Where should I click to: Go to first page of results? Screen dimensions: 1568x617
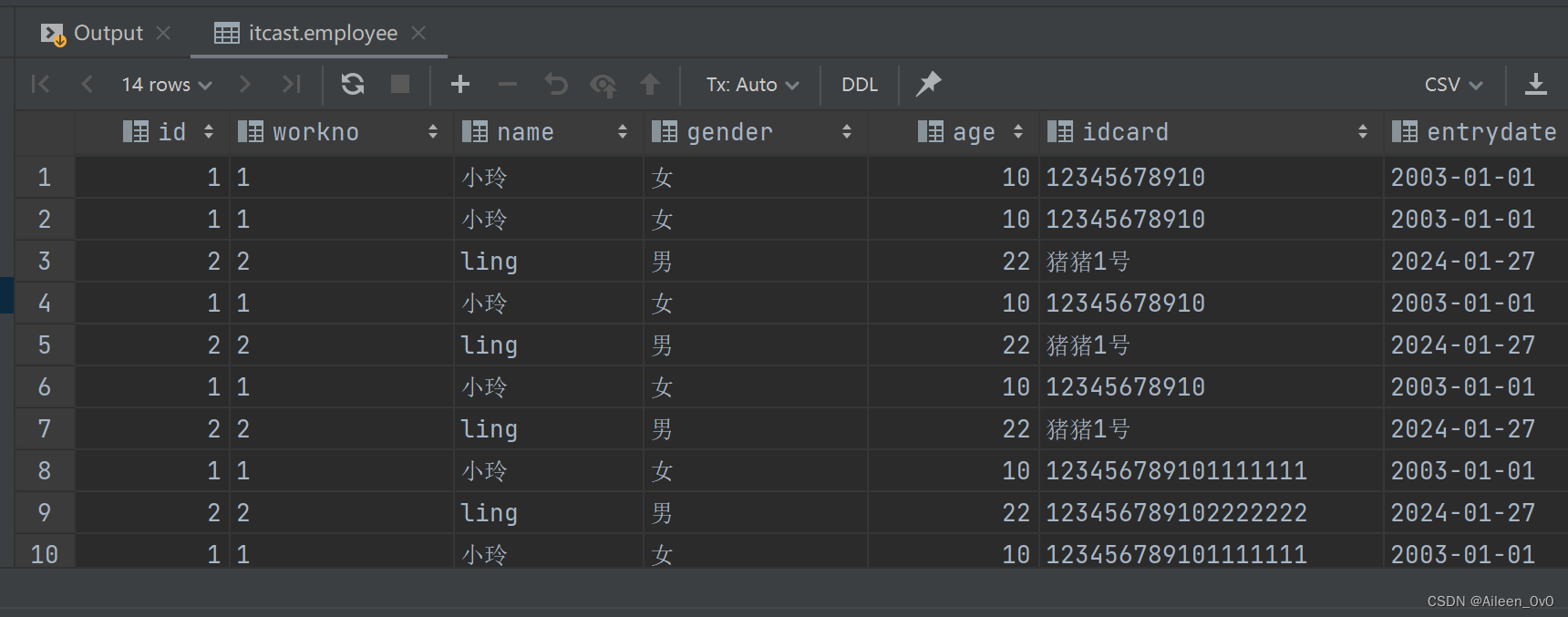coord(40,85)
